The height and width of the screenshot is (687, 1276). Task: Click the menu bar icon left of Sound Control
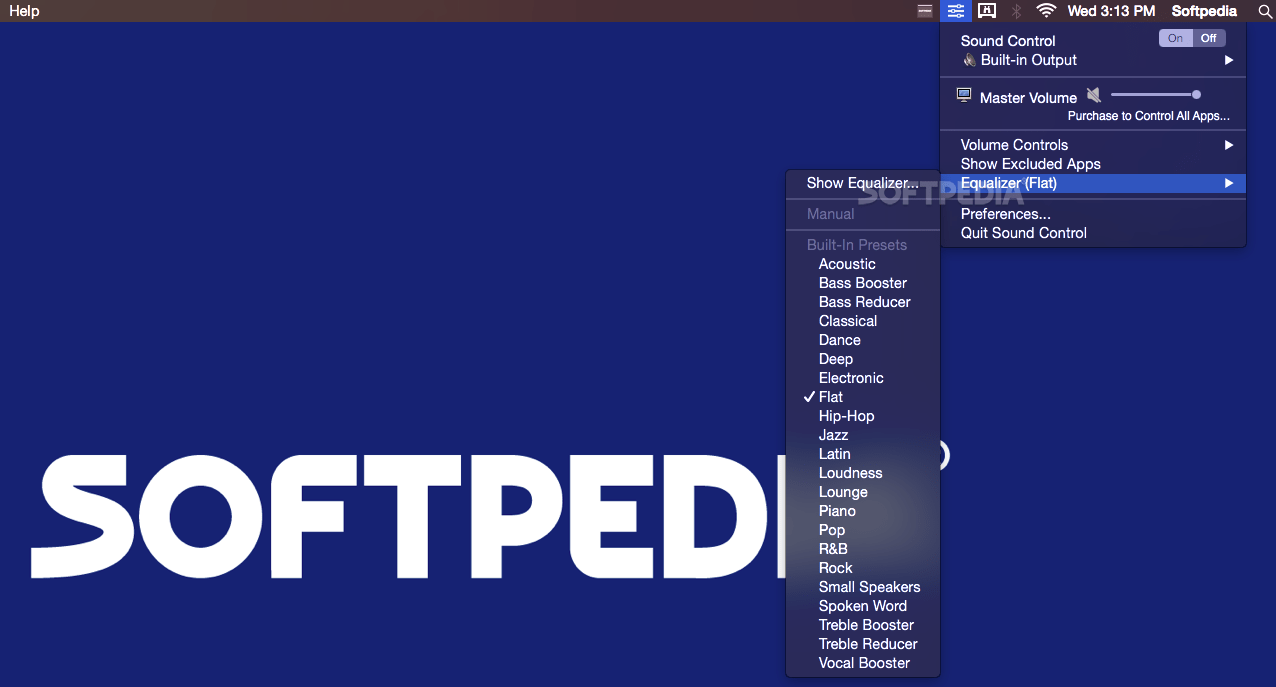[x=925, y=11]
